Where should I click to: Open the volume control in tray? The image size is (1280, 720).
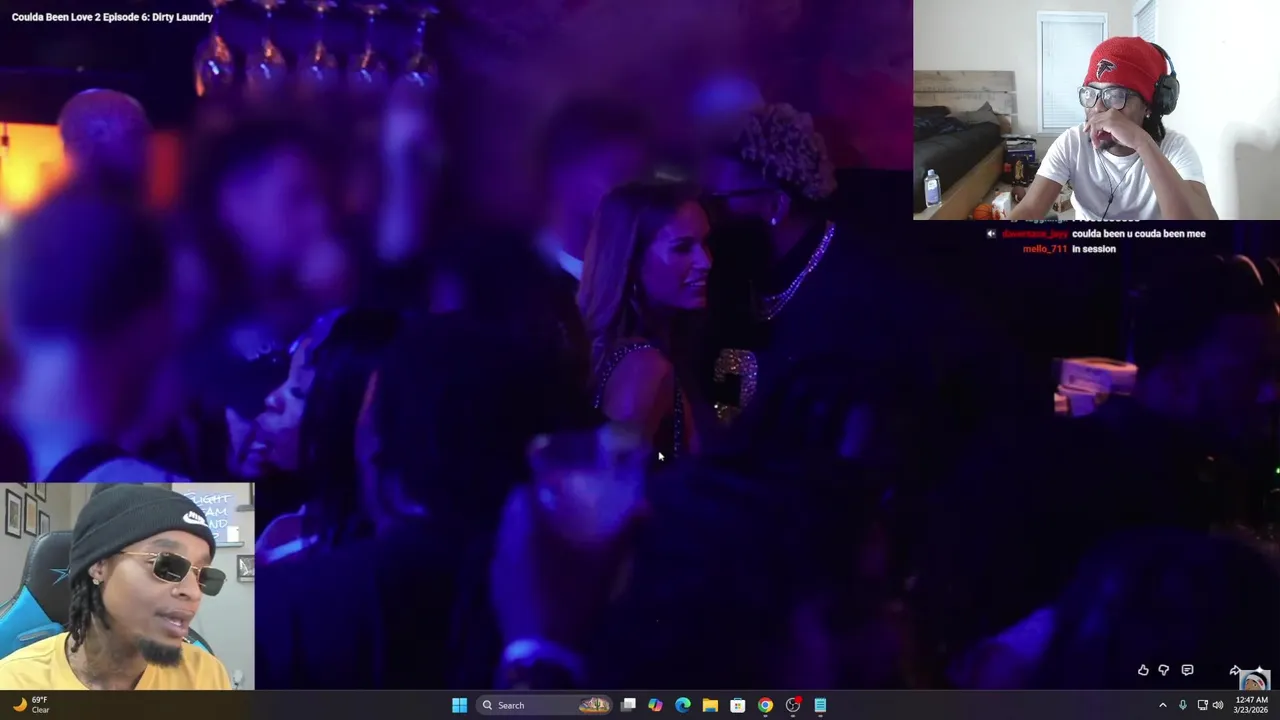coord(1218,705)
